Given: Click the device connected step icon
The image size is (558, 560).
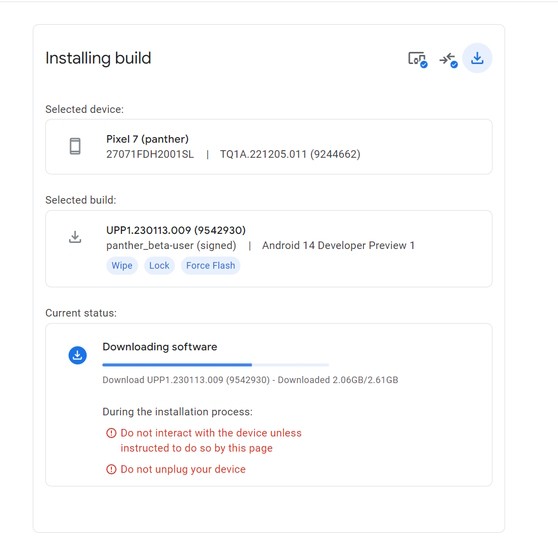Looking at the screenshot, I should (418, 59).
